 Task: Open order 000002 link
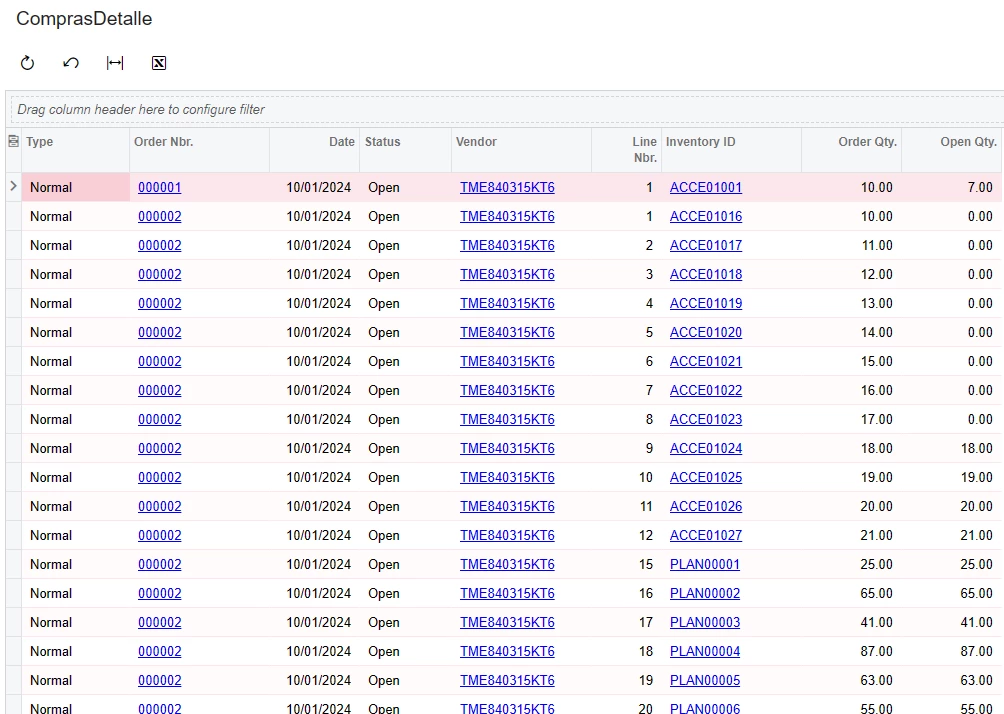point(159,216)
